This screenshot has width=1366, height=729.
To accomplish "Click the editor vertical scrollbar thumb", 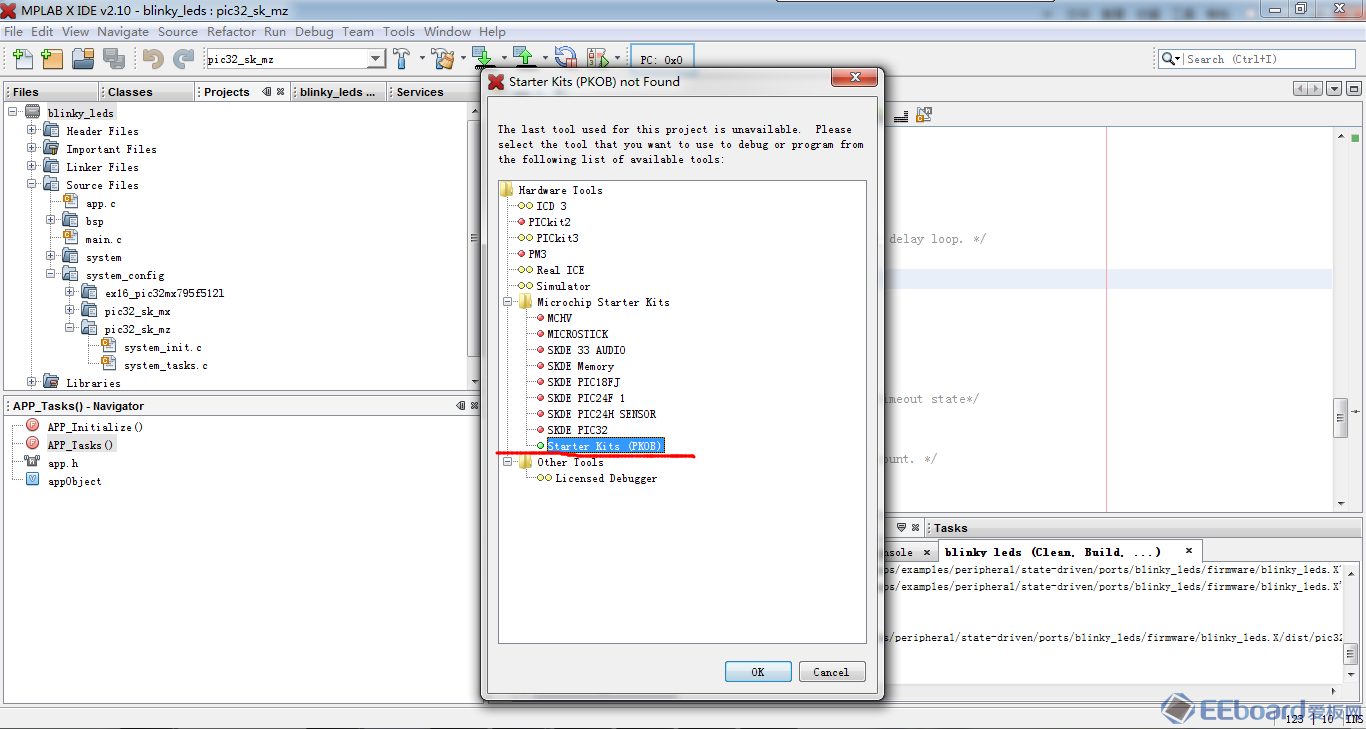I will pos(1340,417).
